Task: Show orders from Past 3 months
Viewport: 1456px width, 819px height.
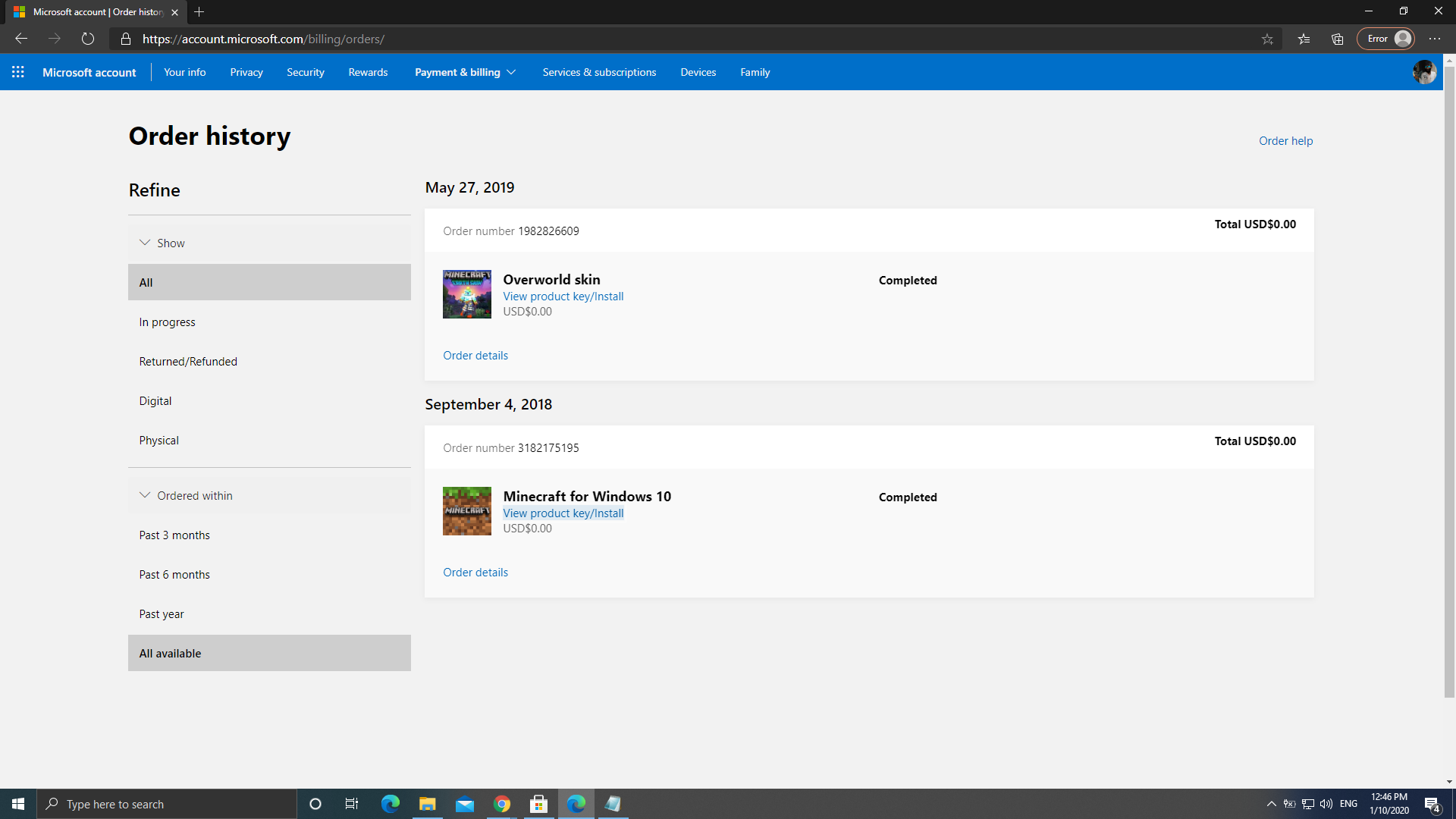Action: click(269, 535)
